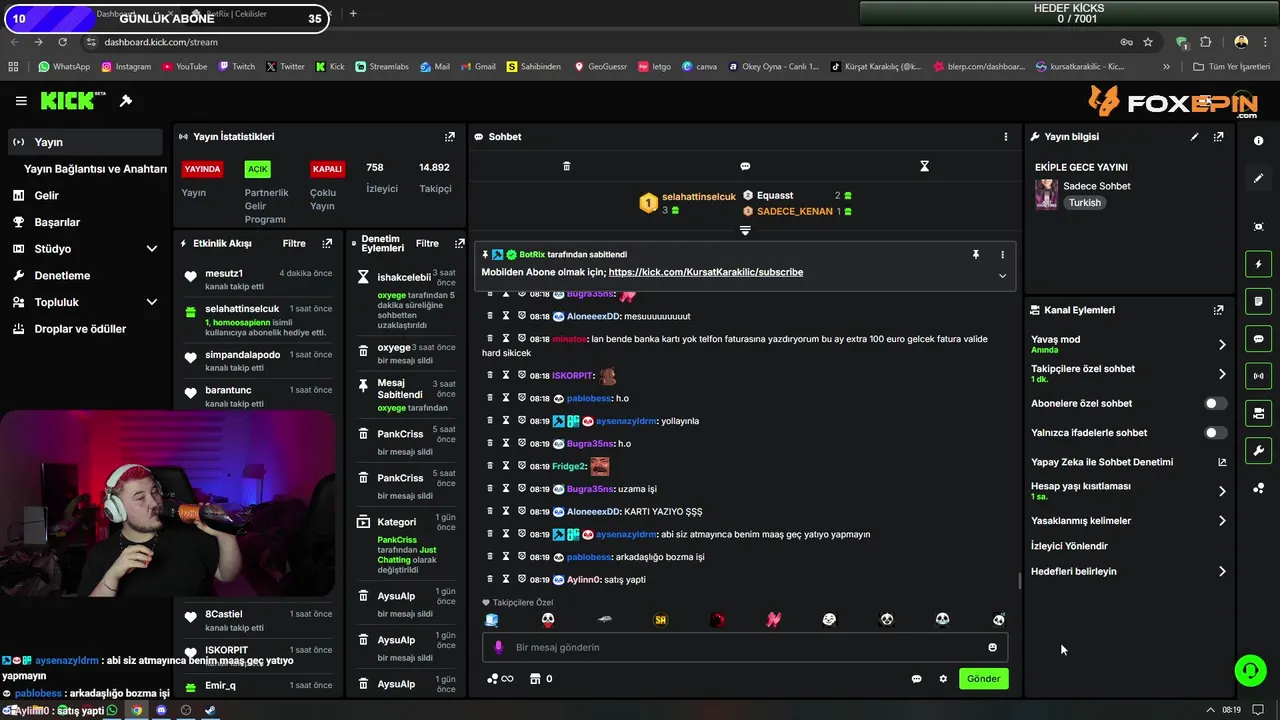
Task: Bookmark page with star icon
Action: tap(1148, 42)
